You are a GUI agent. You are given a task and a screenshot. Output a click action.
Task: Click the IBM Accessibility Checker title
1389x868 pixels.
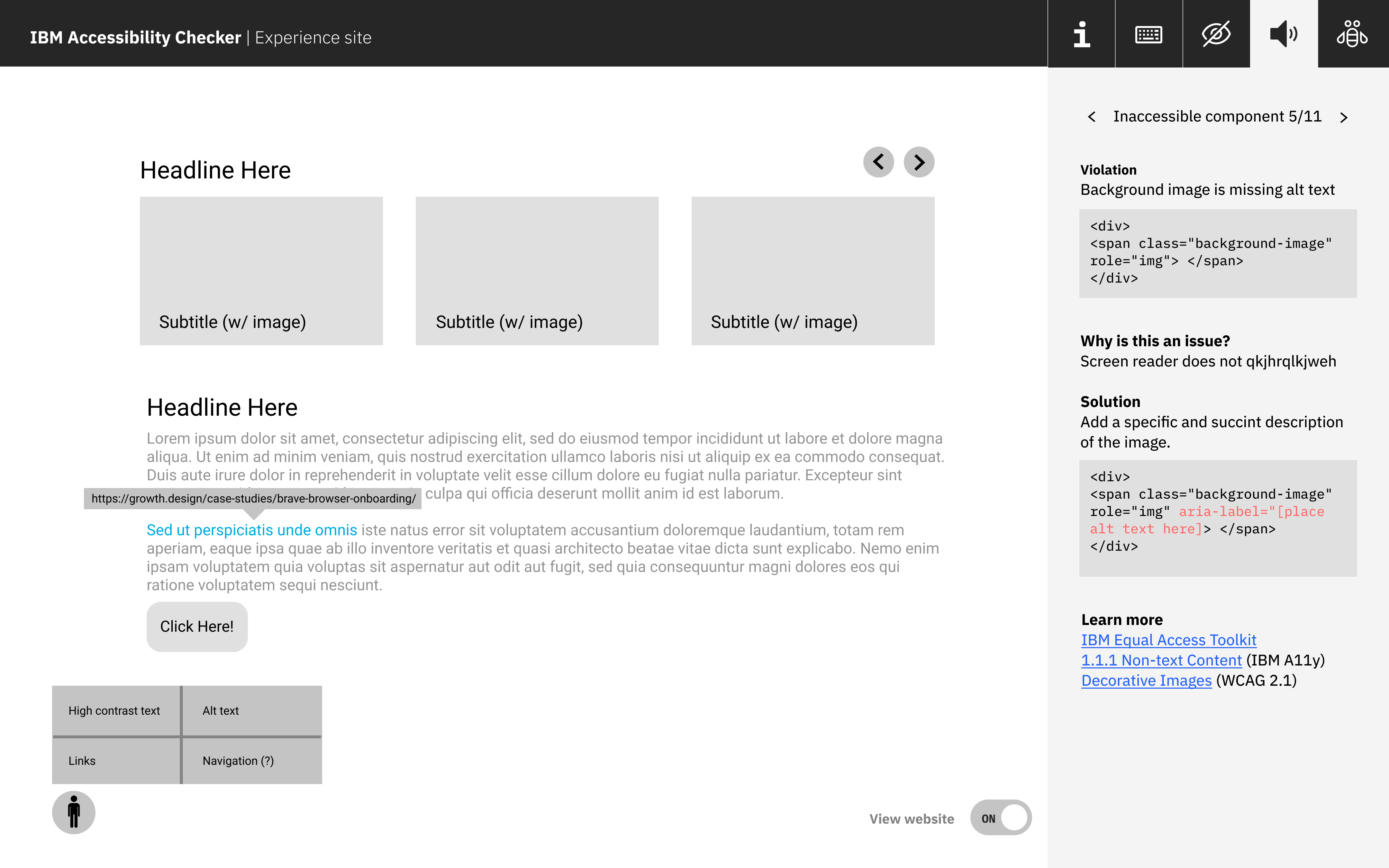135,37
